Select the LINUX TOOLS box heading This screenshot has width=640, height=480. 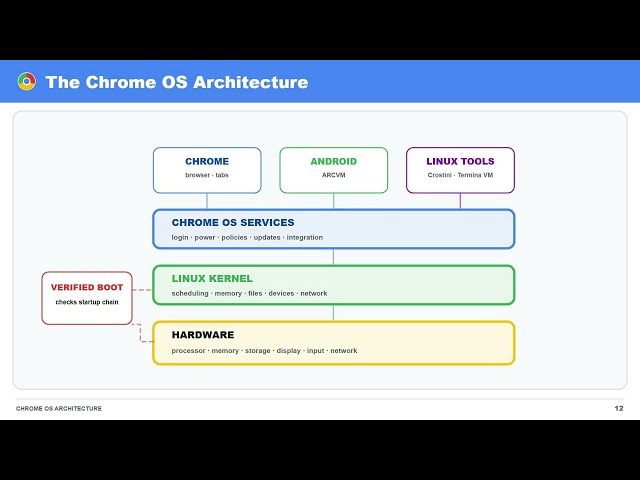pyautogui.click(x=460, y=161)
